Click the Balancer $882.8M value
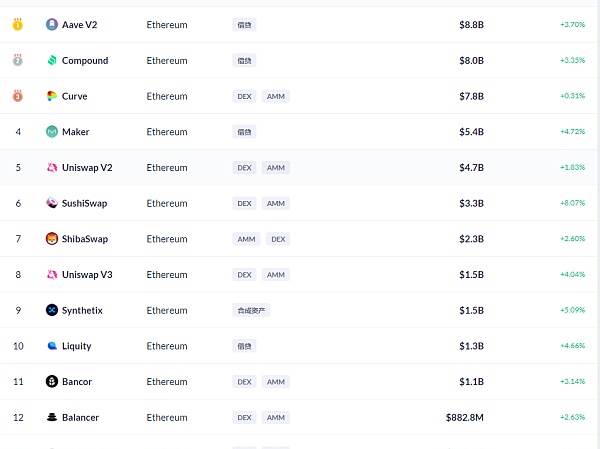The height and width of the screenshot is (449, 600). tap(465, 417)
